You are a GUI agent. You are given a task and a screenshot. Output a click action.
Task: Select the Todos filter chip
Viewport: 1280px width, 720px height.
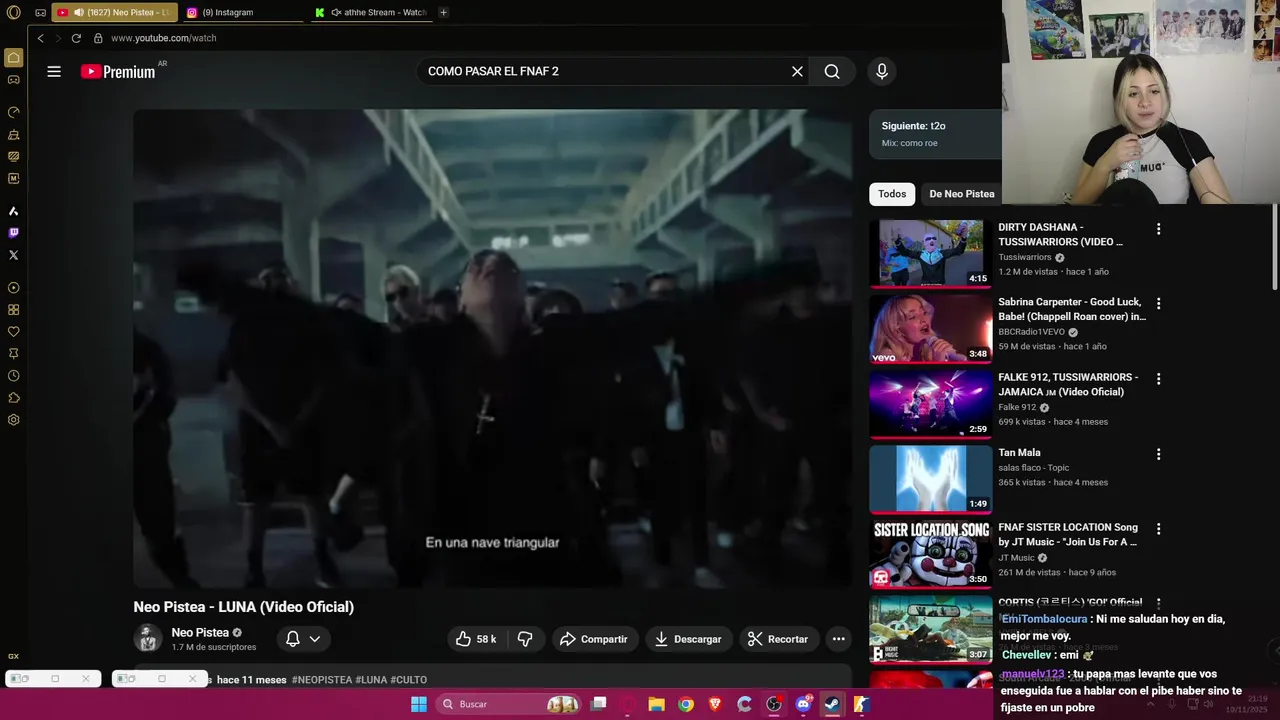pos(892,194)
